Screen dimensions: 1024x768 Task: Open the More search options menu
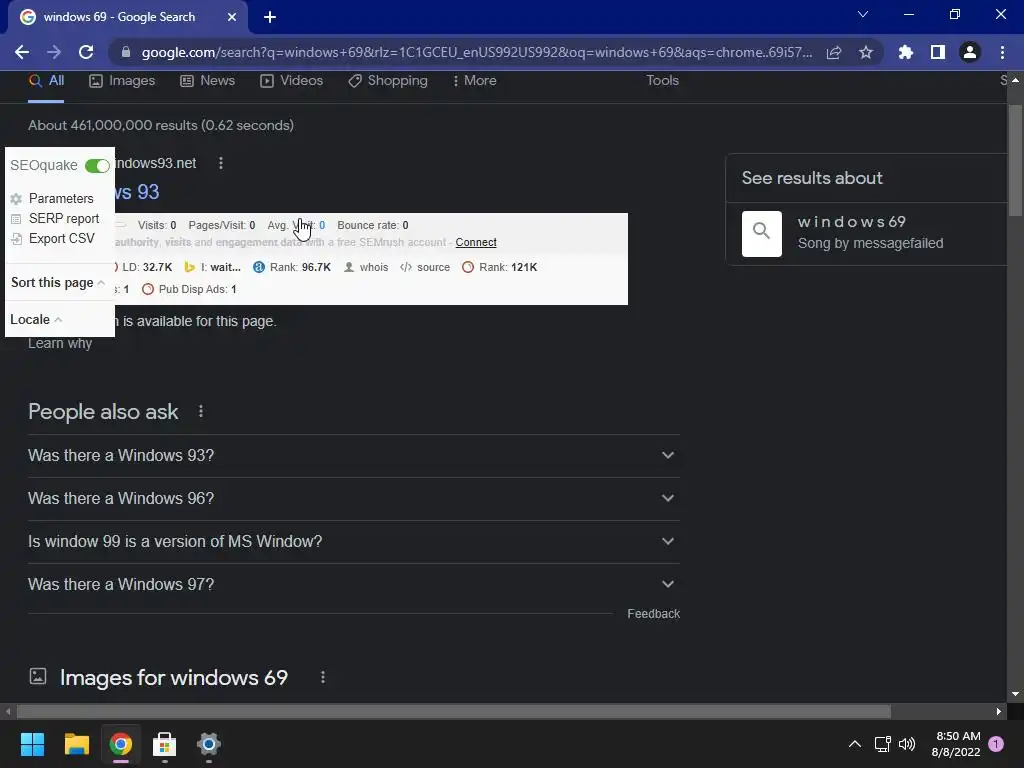pyautogui.click(x=474, y=81)
